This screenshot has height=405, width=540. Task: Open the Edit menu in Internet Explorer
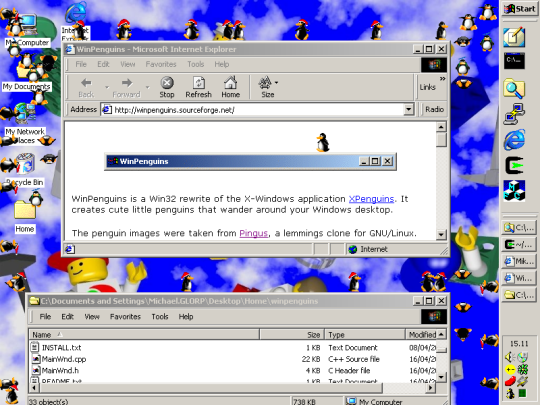pos(103,64)
